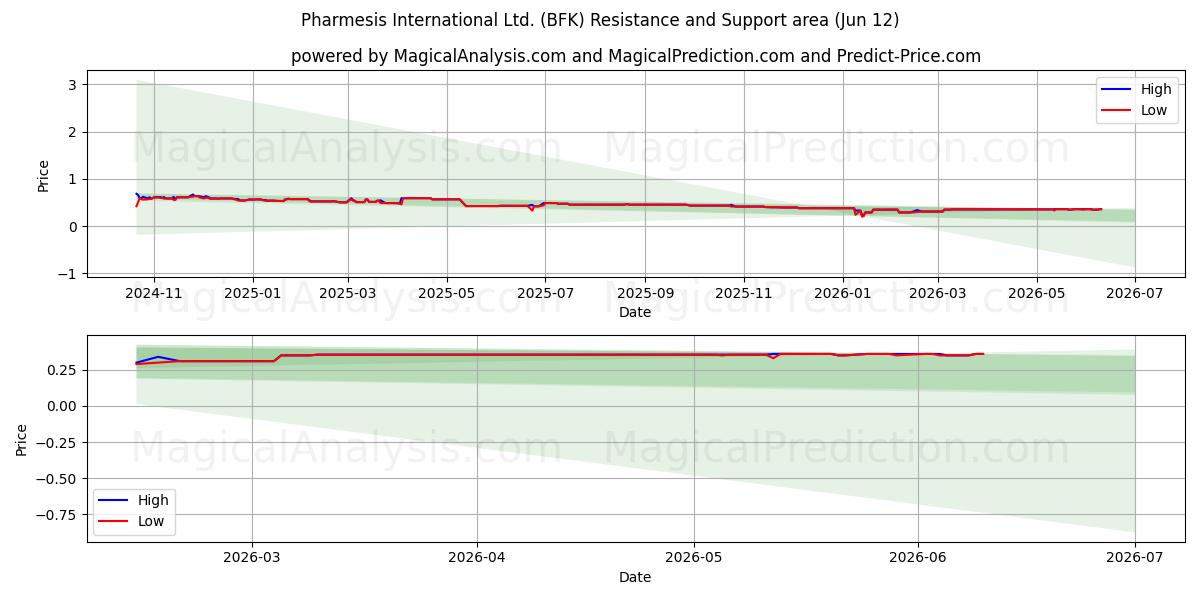The image size is (1200, 600).
Task: Click the '2026-04' date label on bottom chart
Action: coord(477,559)
